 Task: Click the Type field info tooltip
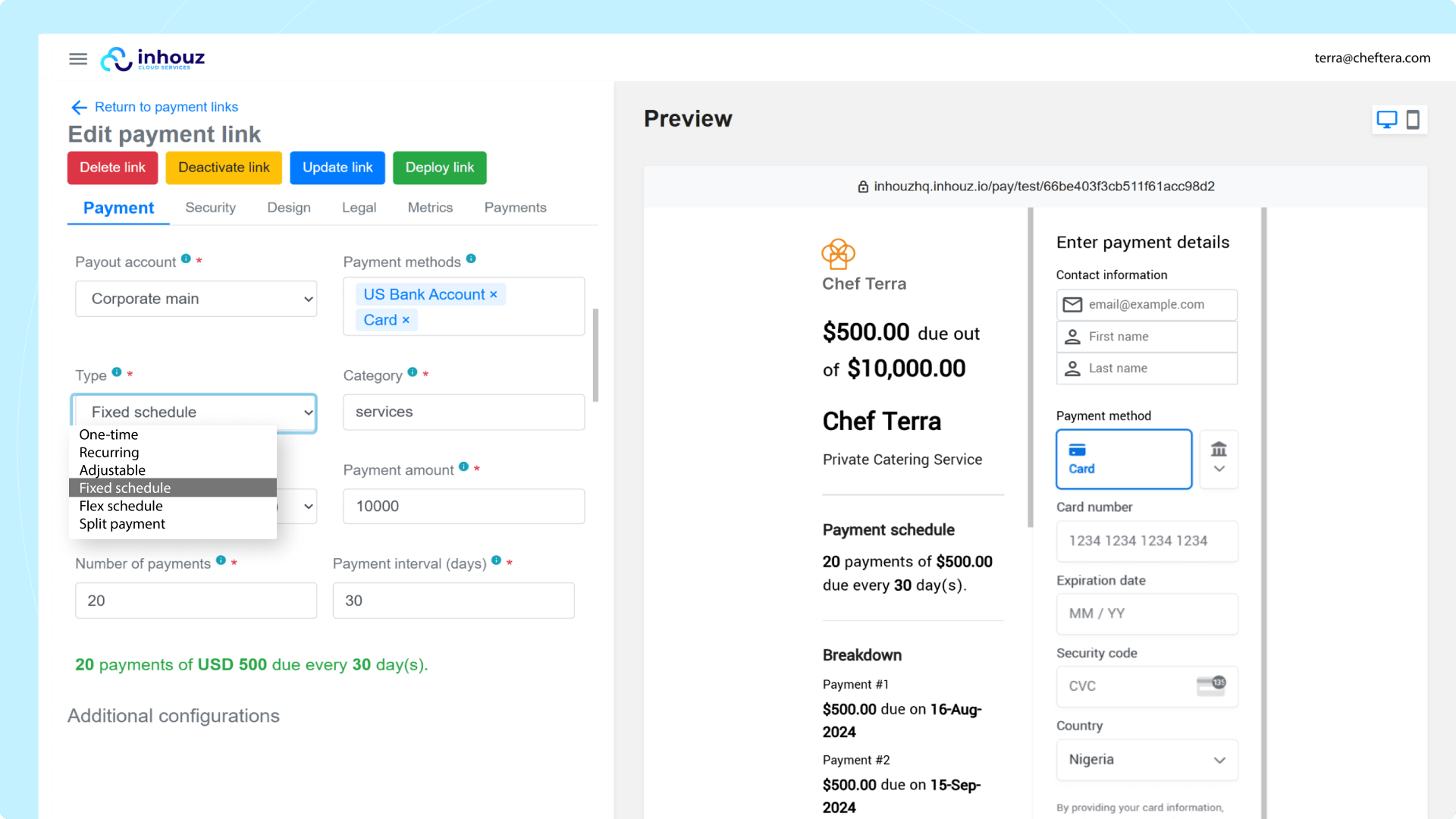click(x=116, y=371)
